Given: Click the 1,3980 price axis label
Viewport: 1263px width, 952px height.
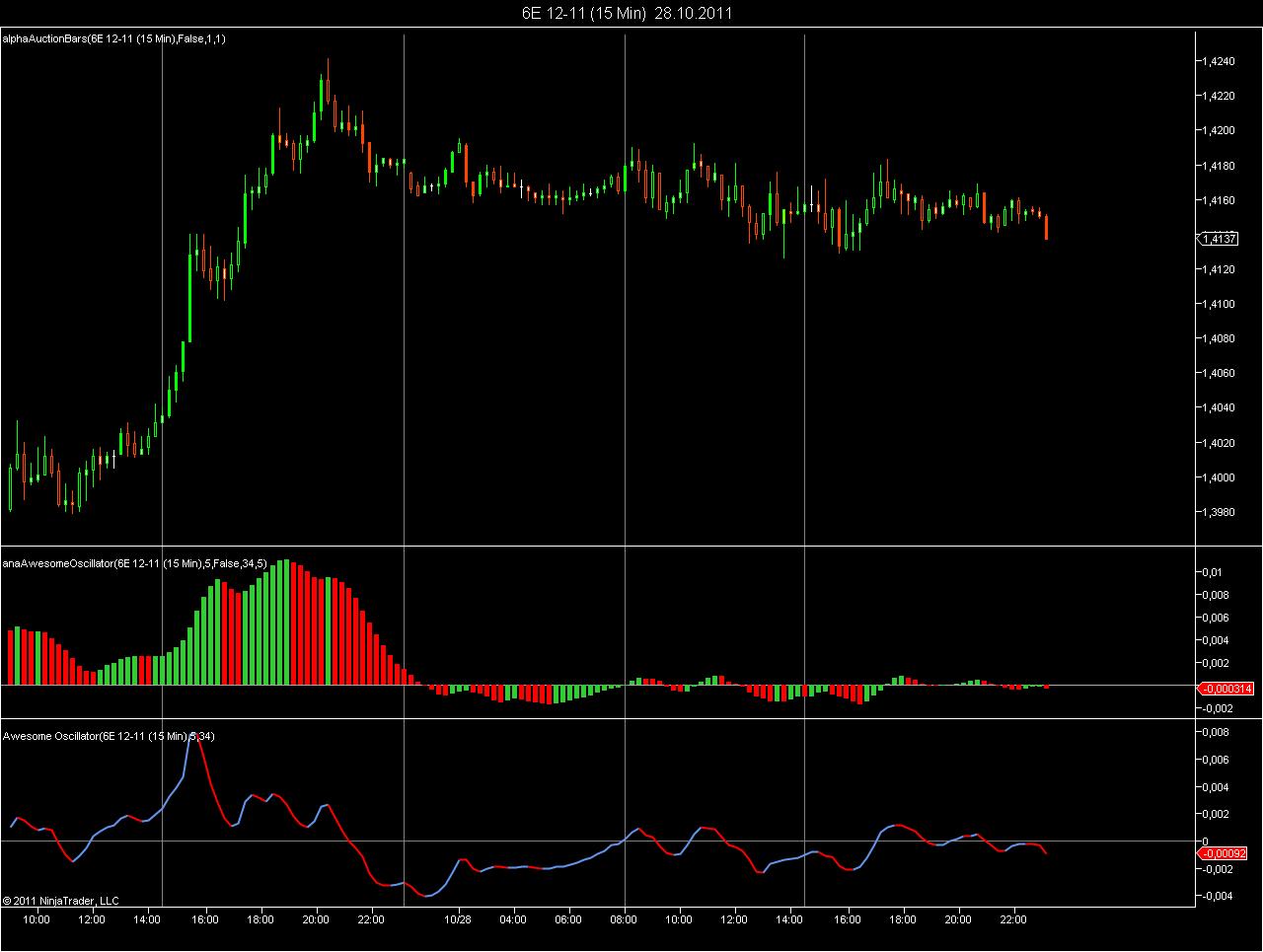Looking at the screenshot, I should point(1219,512).
